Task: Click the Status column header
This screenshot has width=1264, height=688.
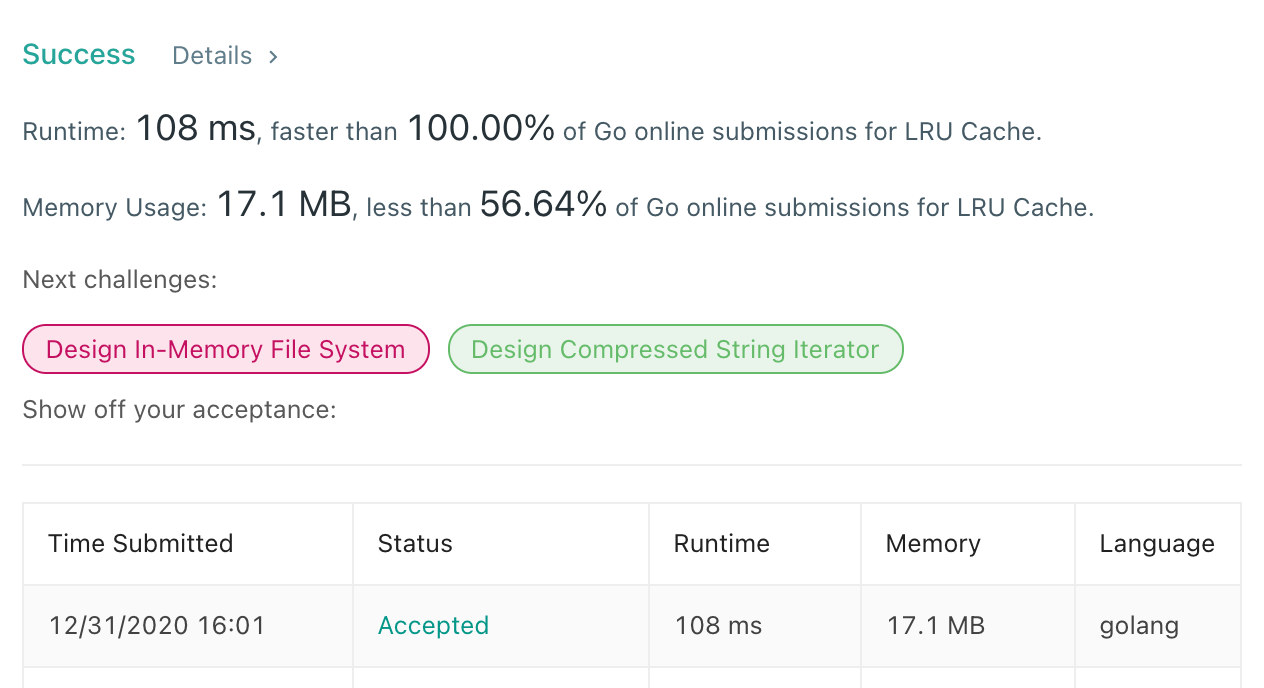Action: [415, 543]
